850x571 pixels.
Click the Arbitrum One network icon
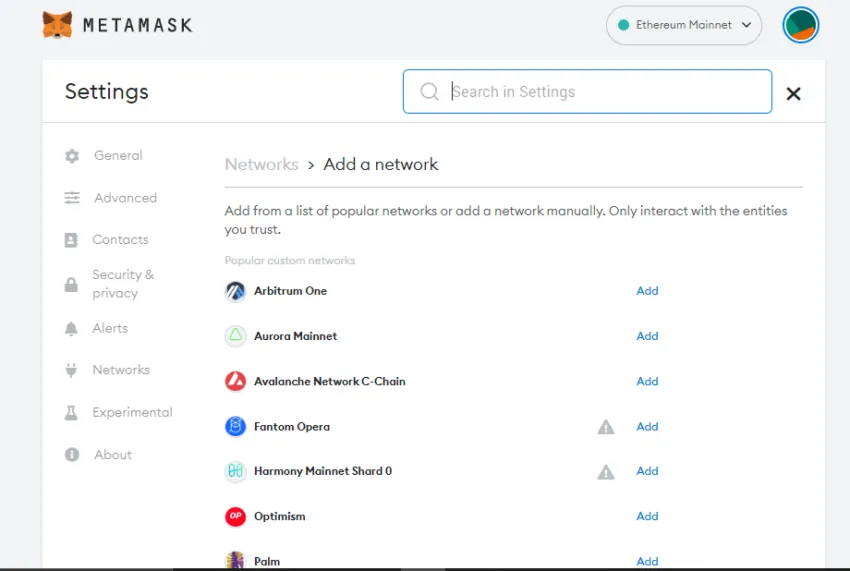tap(235, 291)
